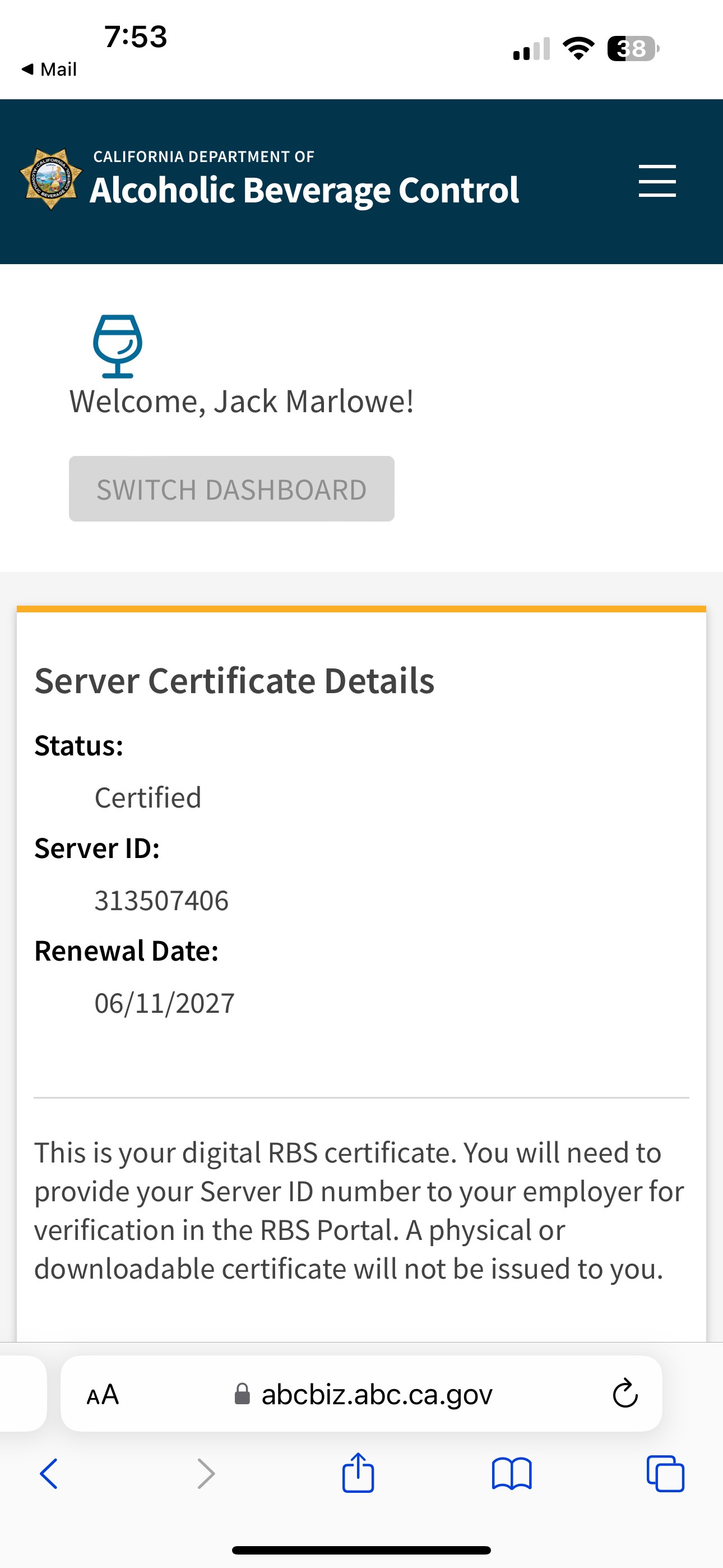Image resolution: width=723 pixels, height=1568 pixels.
Task: Tap the California ABC badge logo
Action: pos(51,179)
